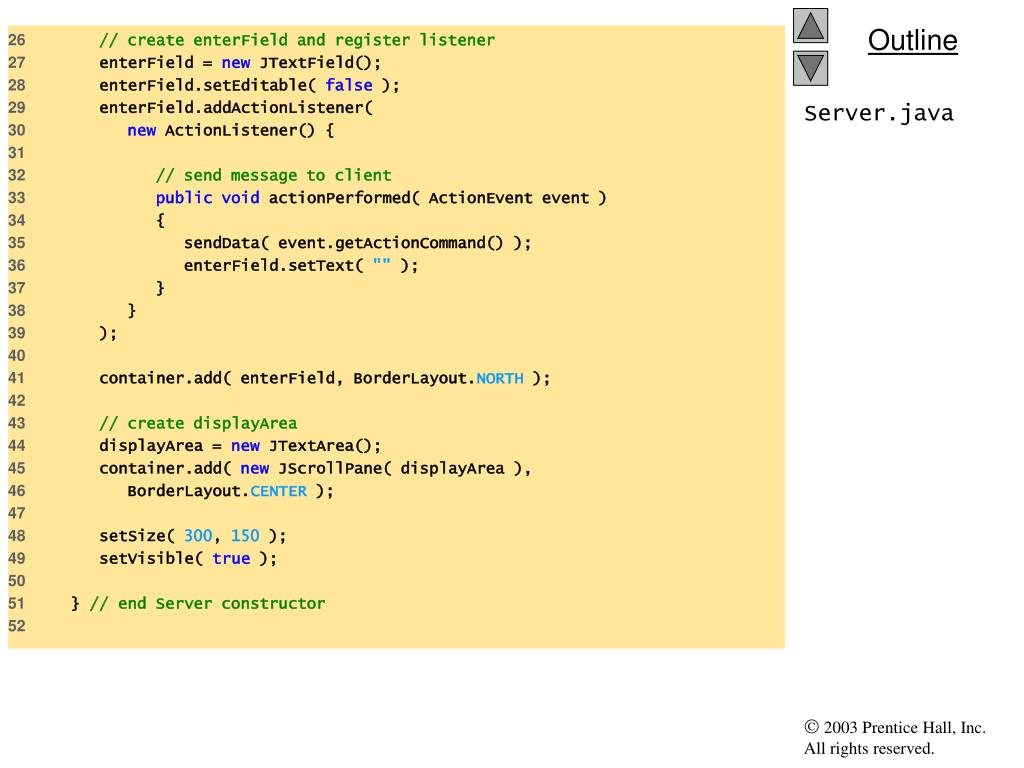The image size is (1024, 768).
Task: Click the down arrow navigation icon
Action: point(810,69)
